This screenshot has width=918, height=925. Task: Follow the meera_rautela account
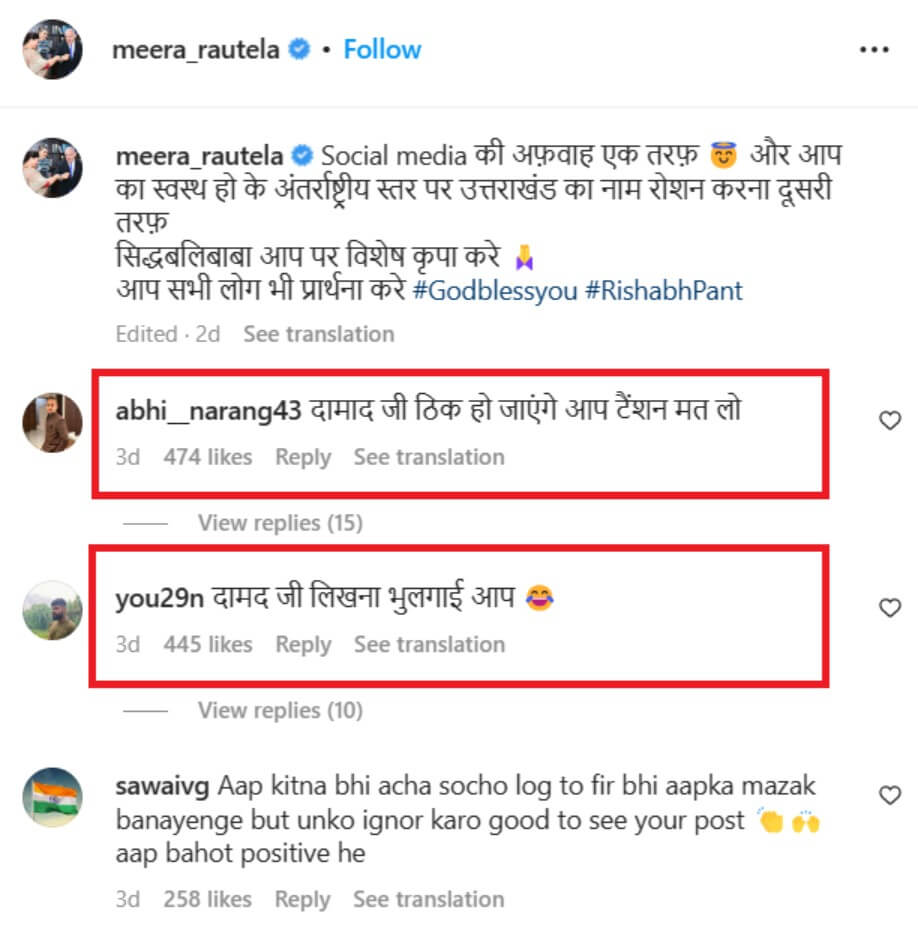[x=382, y=49]
